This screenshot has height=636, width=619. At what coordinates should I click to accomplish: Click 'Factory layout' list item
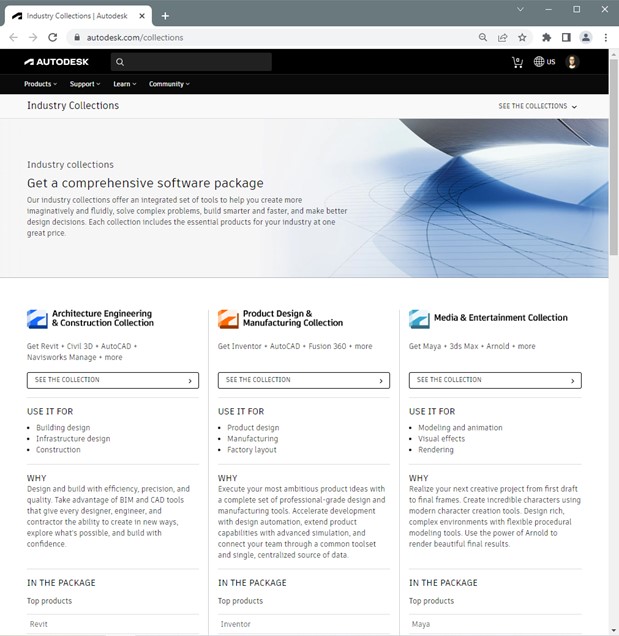click(251, 450)
